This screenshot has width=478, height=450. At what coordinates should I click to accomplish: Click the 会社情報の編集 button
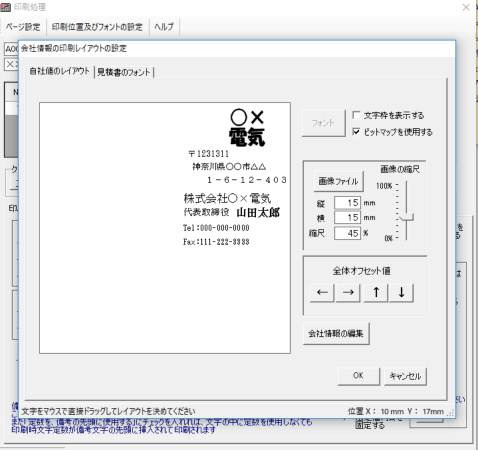(336, 333)
